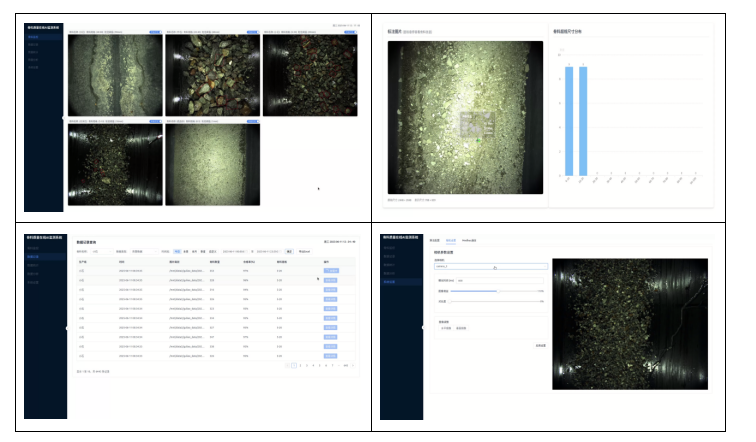756x442 pixels.
Task: Click the previous page arrow in the pagination
Action: click(x=285, y=366)
